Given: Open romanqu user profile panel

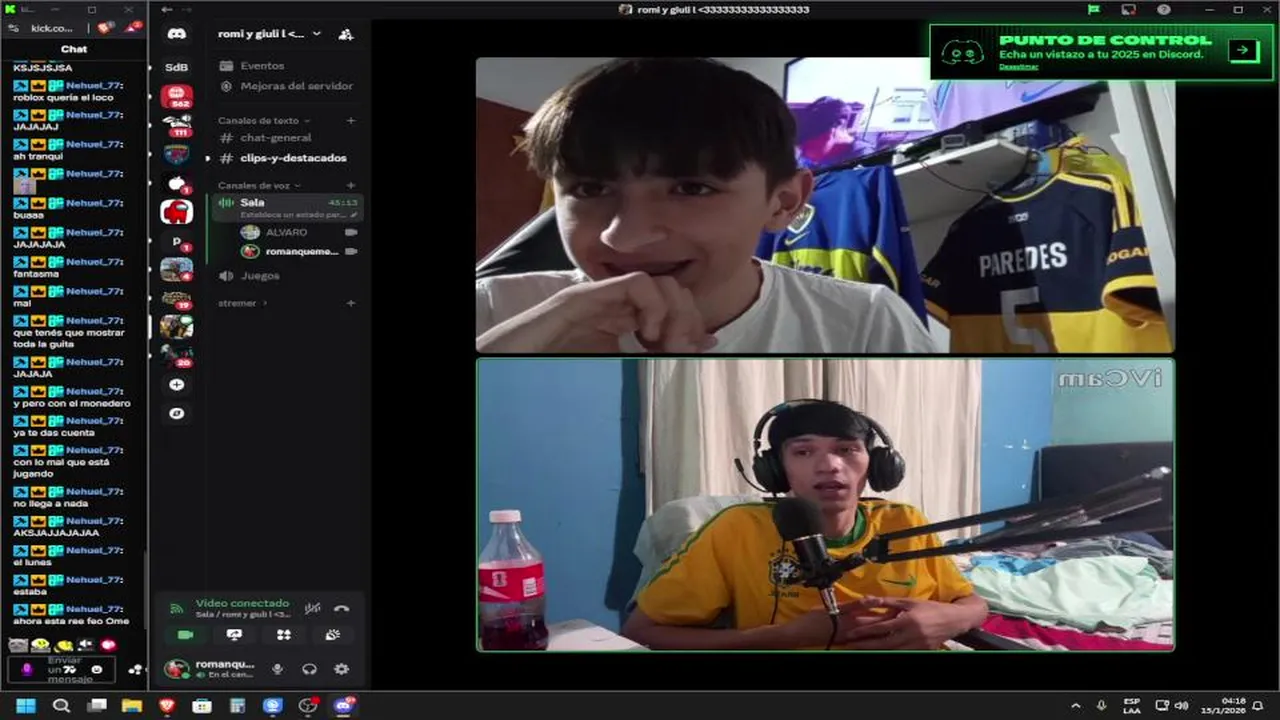Looking at the screenshot, I should coord(211,669).
